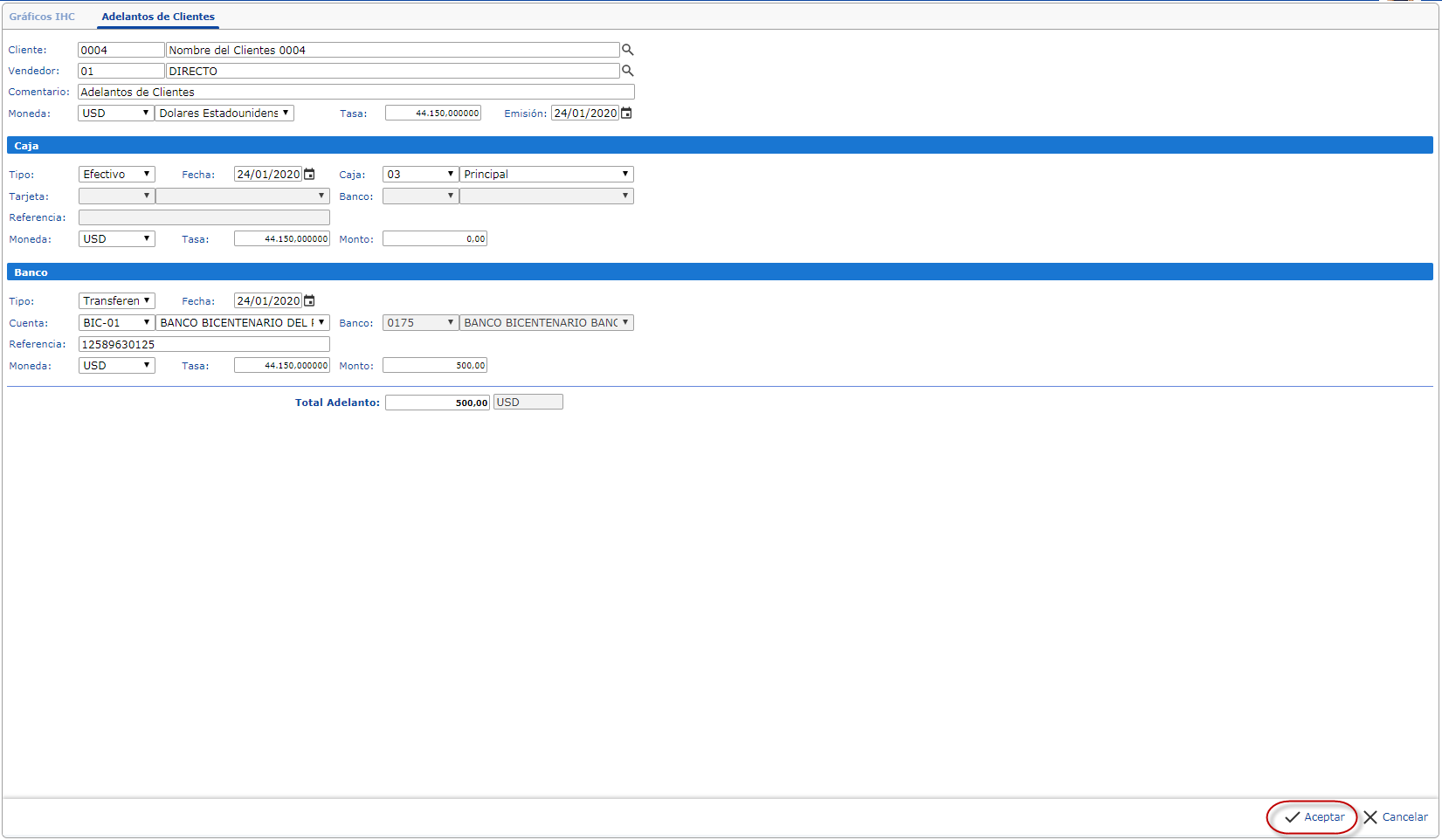This screenshot has height=840, width=1442.
Task: Click the Cliente code field 0004
Action: [121, 50]
